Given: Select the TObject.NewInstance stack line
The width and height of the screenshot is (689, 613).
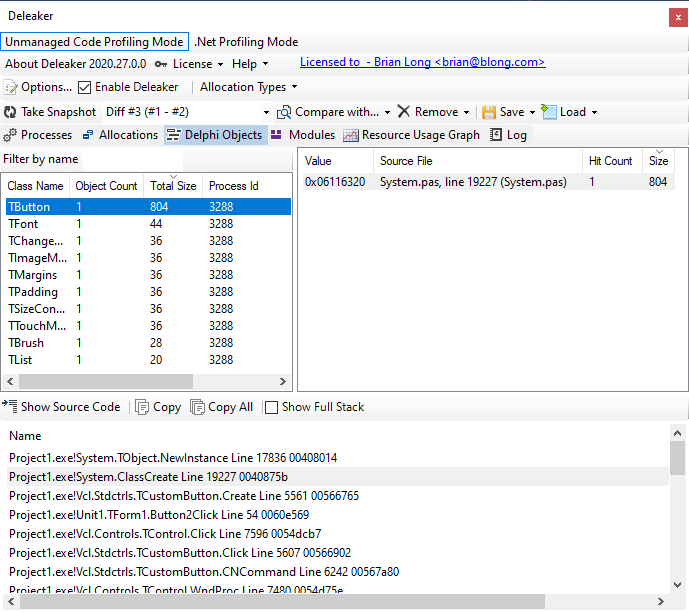Looking at the screenshot, I should pos(337,458).
